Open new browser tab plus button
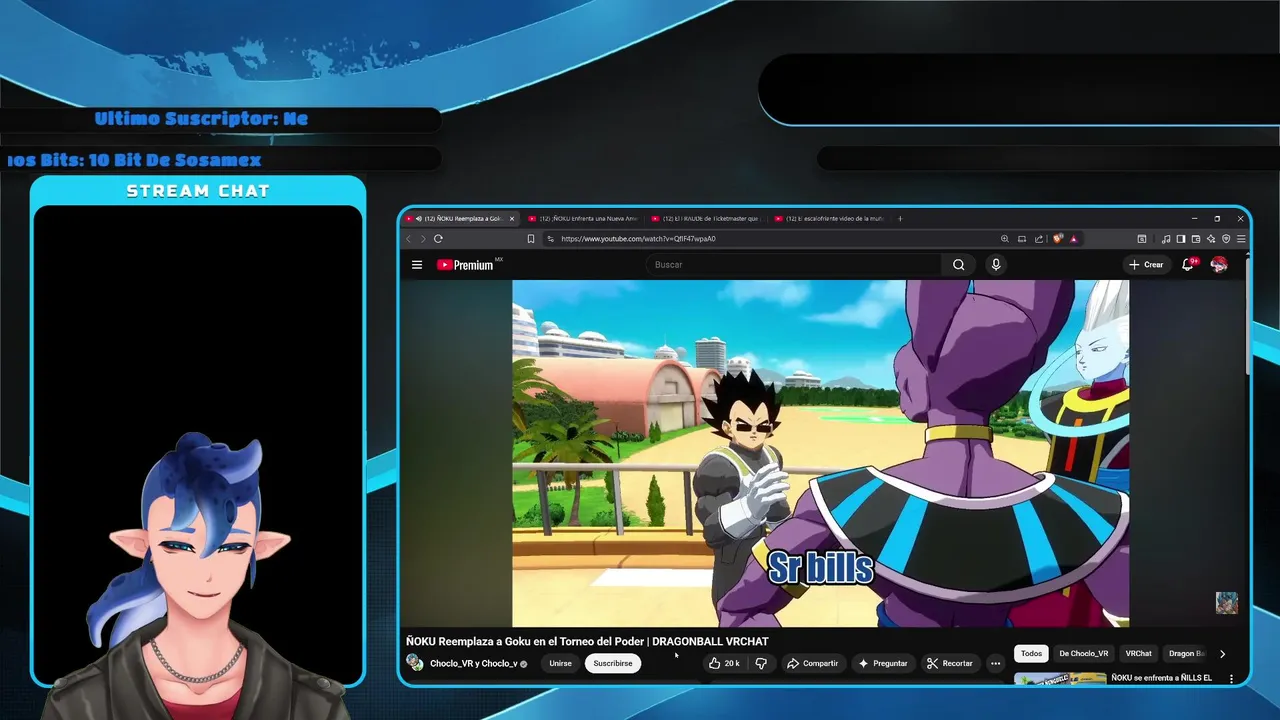1280x720 pixels. coord(899,218)
